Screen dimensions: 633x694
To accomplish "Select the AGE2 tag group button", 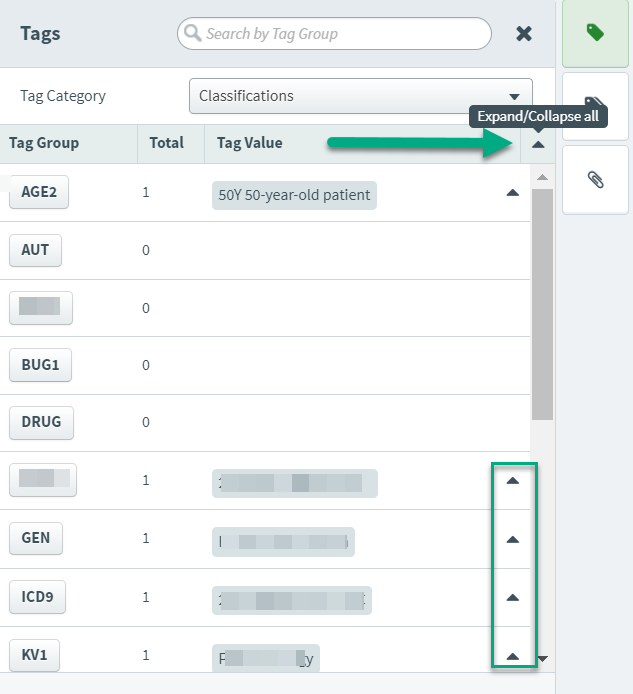I will click(x=39, y=192).
